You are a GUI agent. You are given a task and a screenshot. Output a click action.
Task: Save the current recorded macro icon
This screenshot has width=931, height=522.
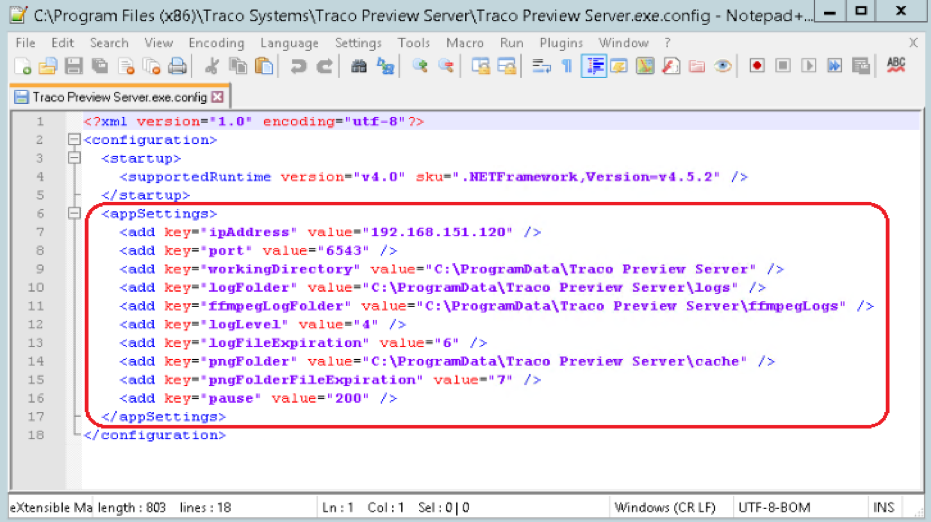860,66
